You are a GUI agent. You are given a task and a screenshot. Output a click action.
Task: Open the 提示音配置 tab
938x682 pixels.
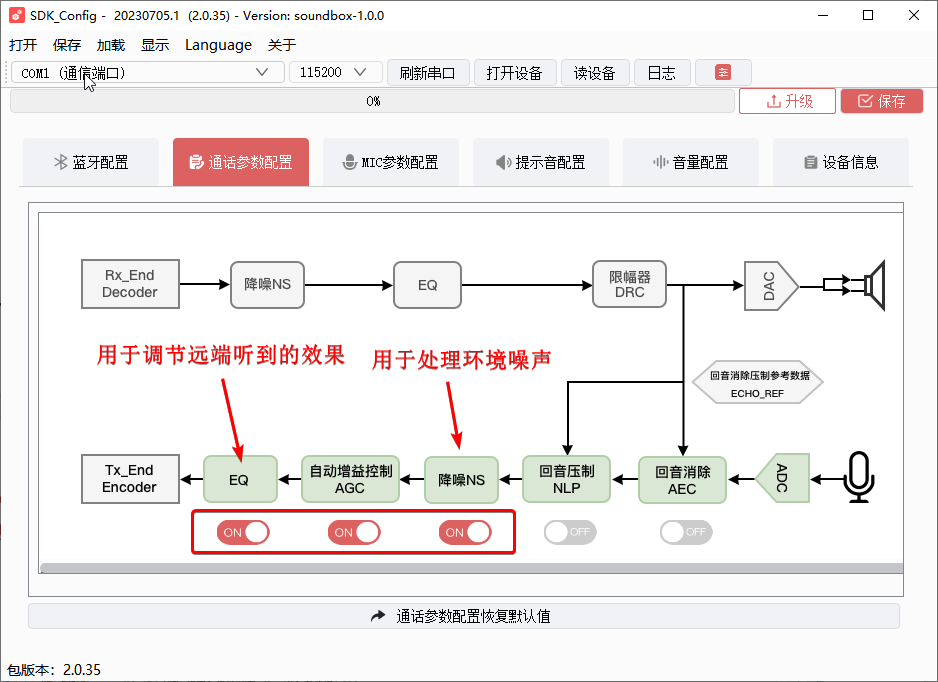(x=541, y=162)
